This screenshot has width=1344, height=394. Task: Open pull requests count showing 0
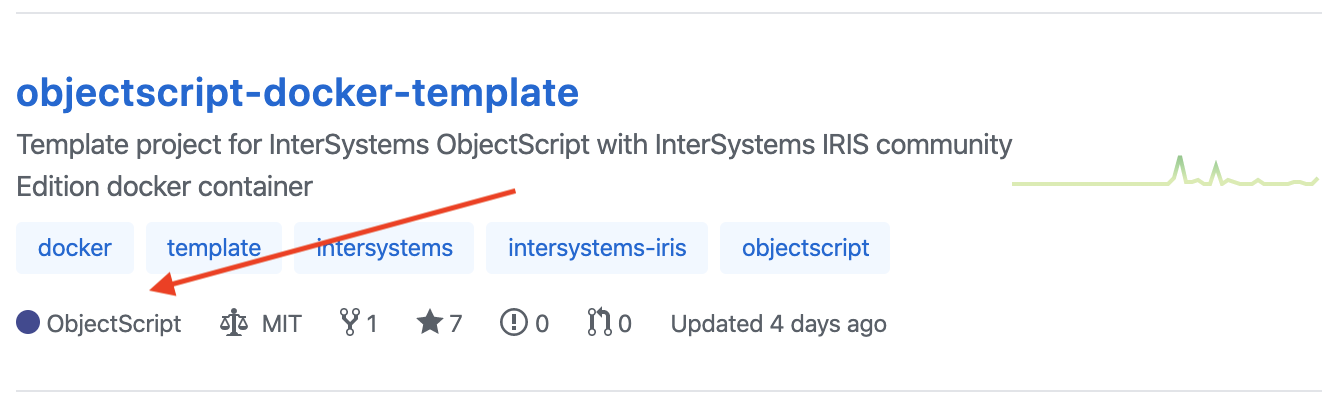pos(625,324)
